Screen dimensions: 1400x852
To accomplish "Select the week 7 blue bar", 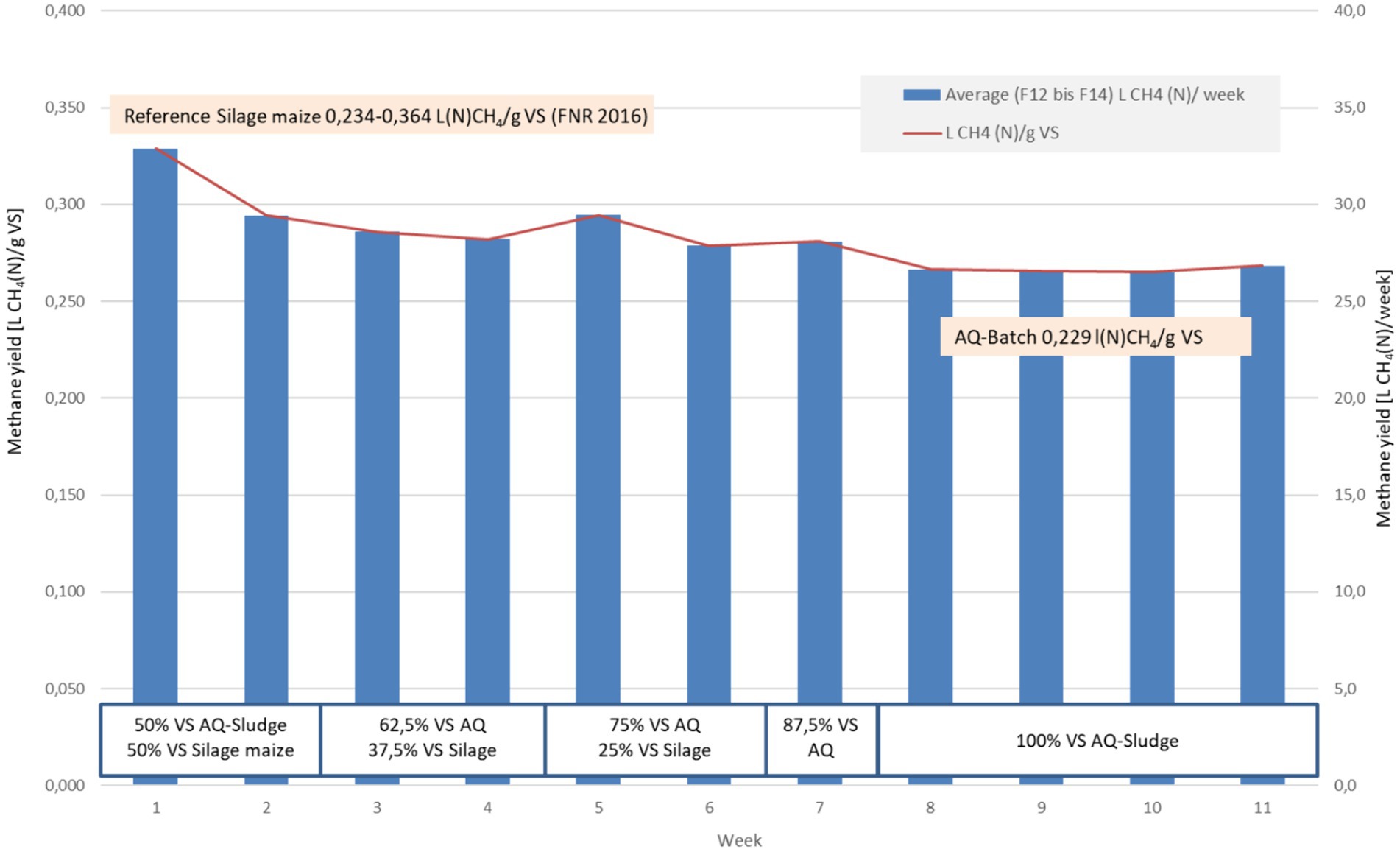I will point(819,513).
